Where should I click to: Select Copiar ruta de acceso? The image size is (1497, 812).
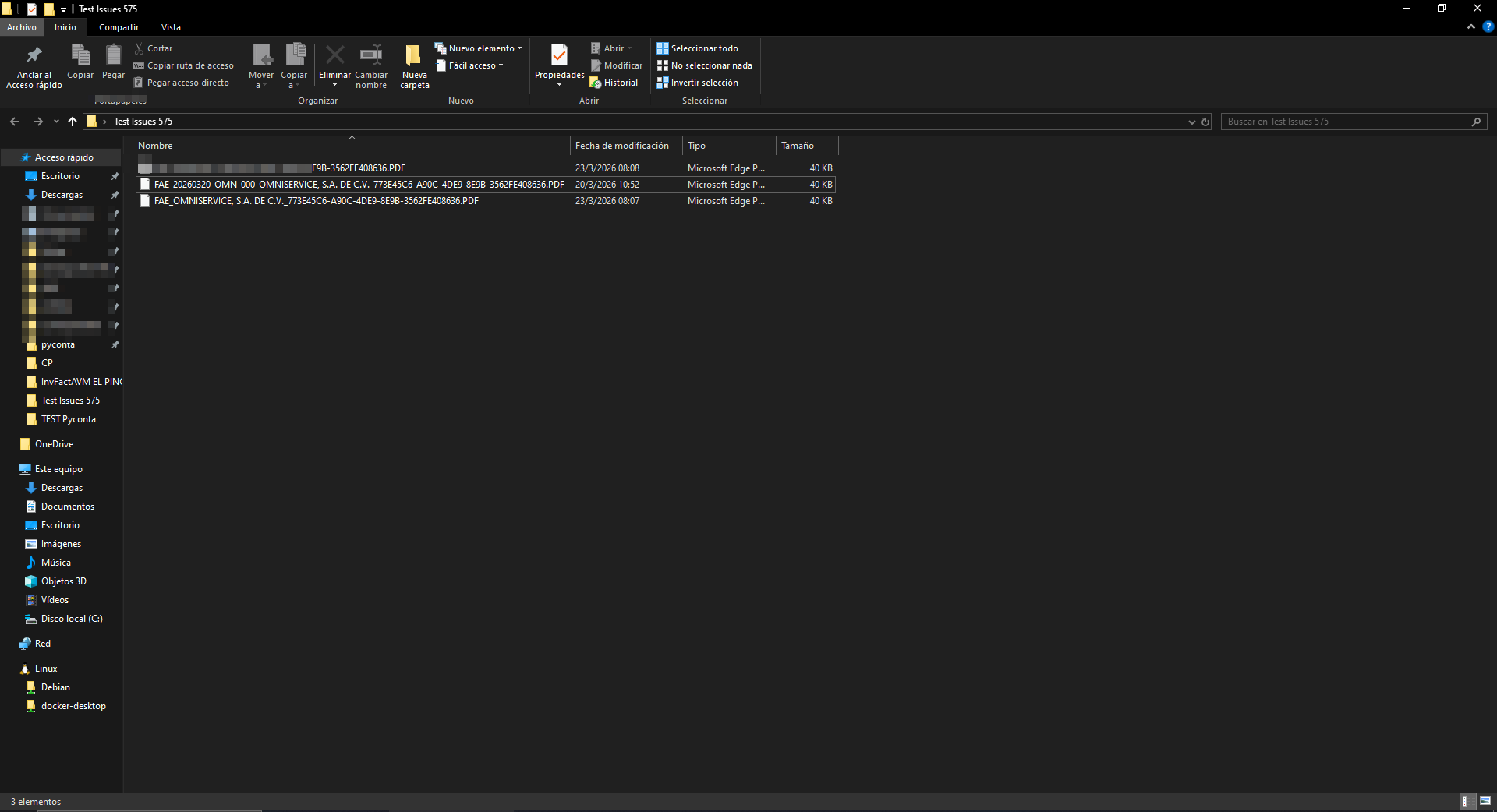tap(183, 65)
